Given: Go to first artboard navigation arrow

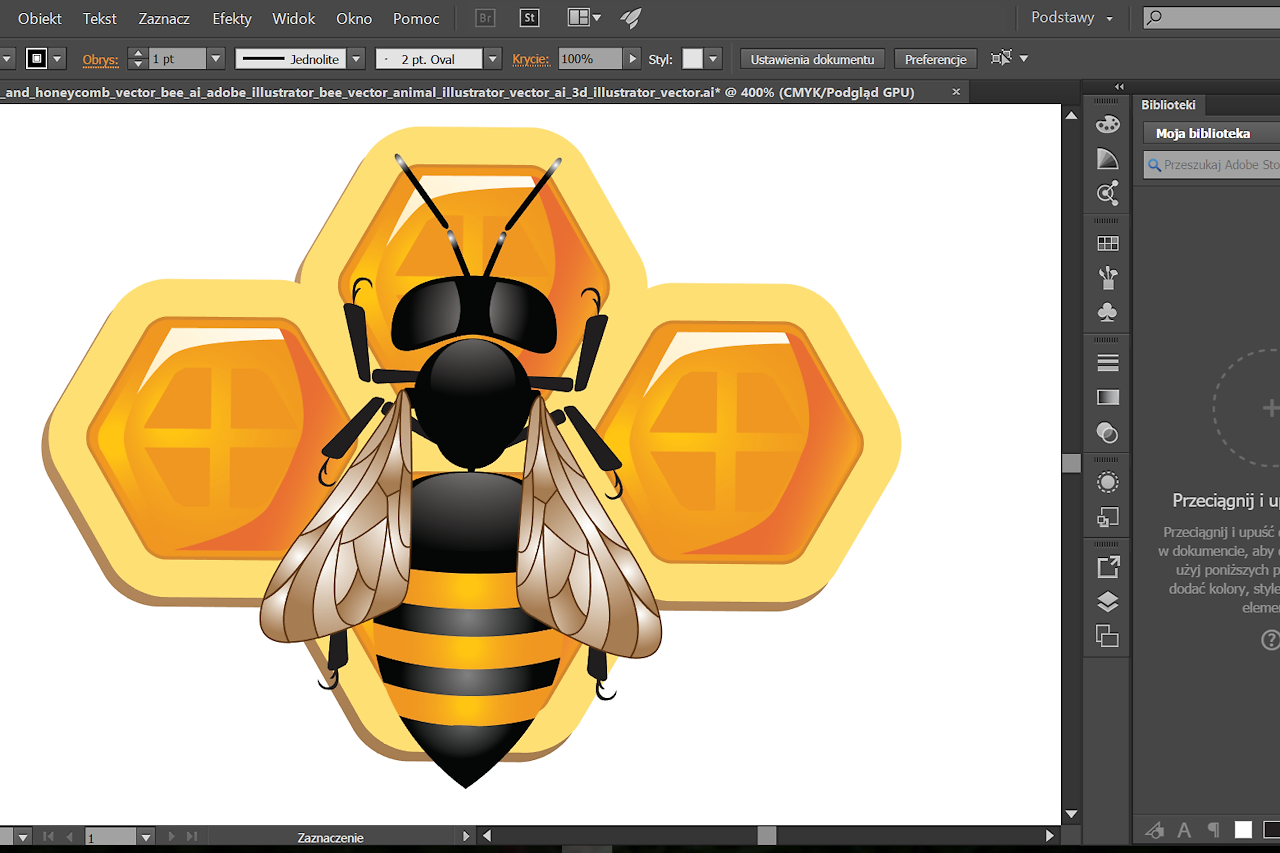Looking at the screenshot, I should (x=47, y=836).
